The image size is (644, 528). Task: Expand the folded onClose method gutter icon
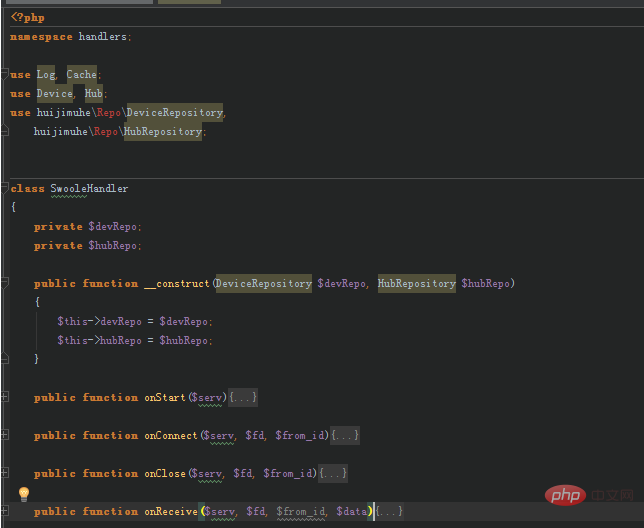[5, 473]
